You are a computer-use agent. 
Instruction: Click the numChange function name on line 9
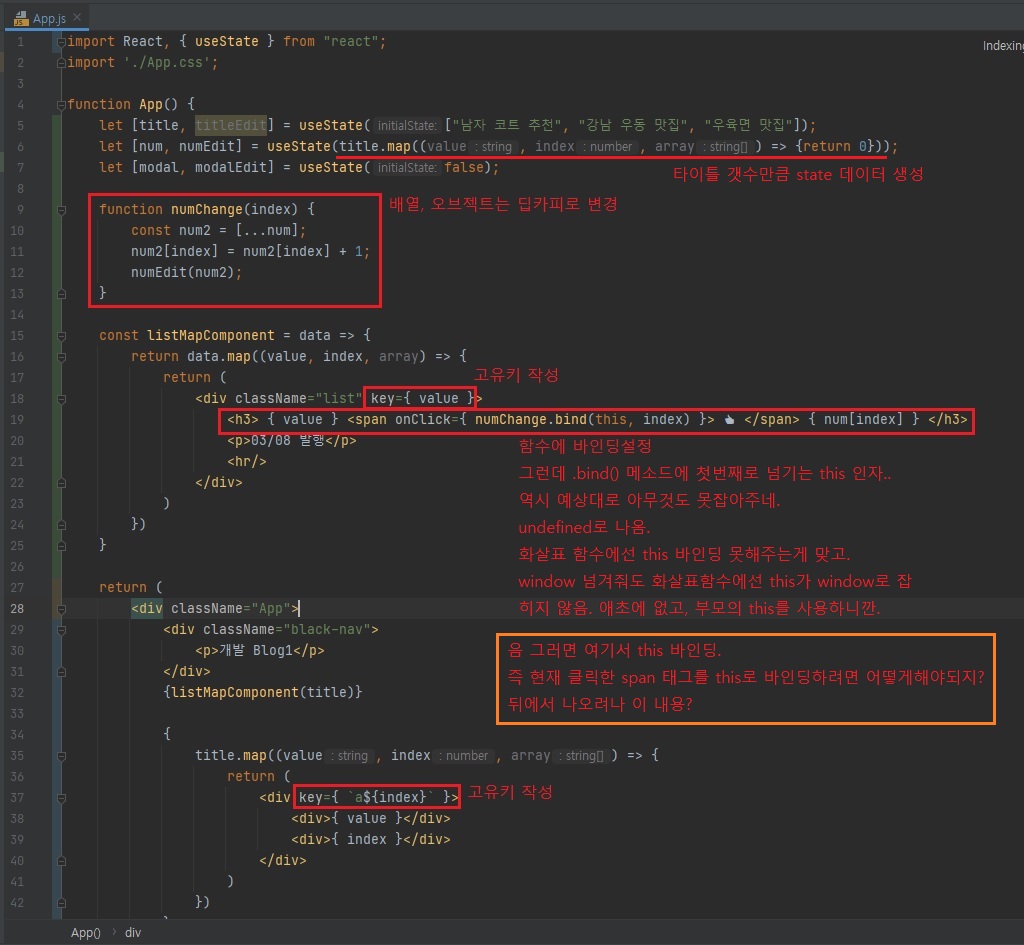pos(206,209)
